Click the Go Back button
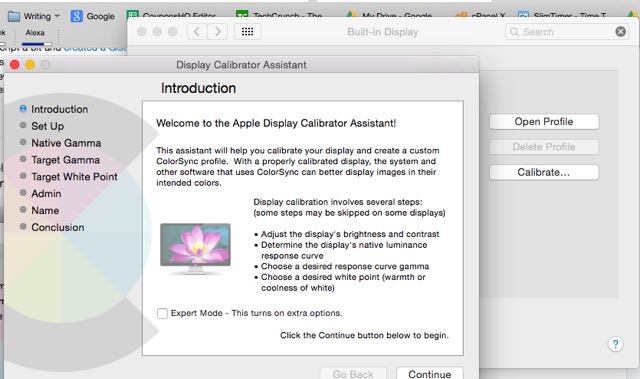Screen dimensions: 640x379 click(353, 373)
